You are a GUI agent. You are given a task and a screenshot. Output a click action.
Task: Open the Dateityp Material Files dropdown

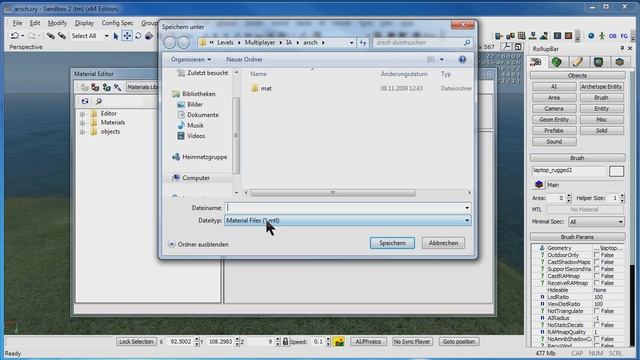pos(347,220)
